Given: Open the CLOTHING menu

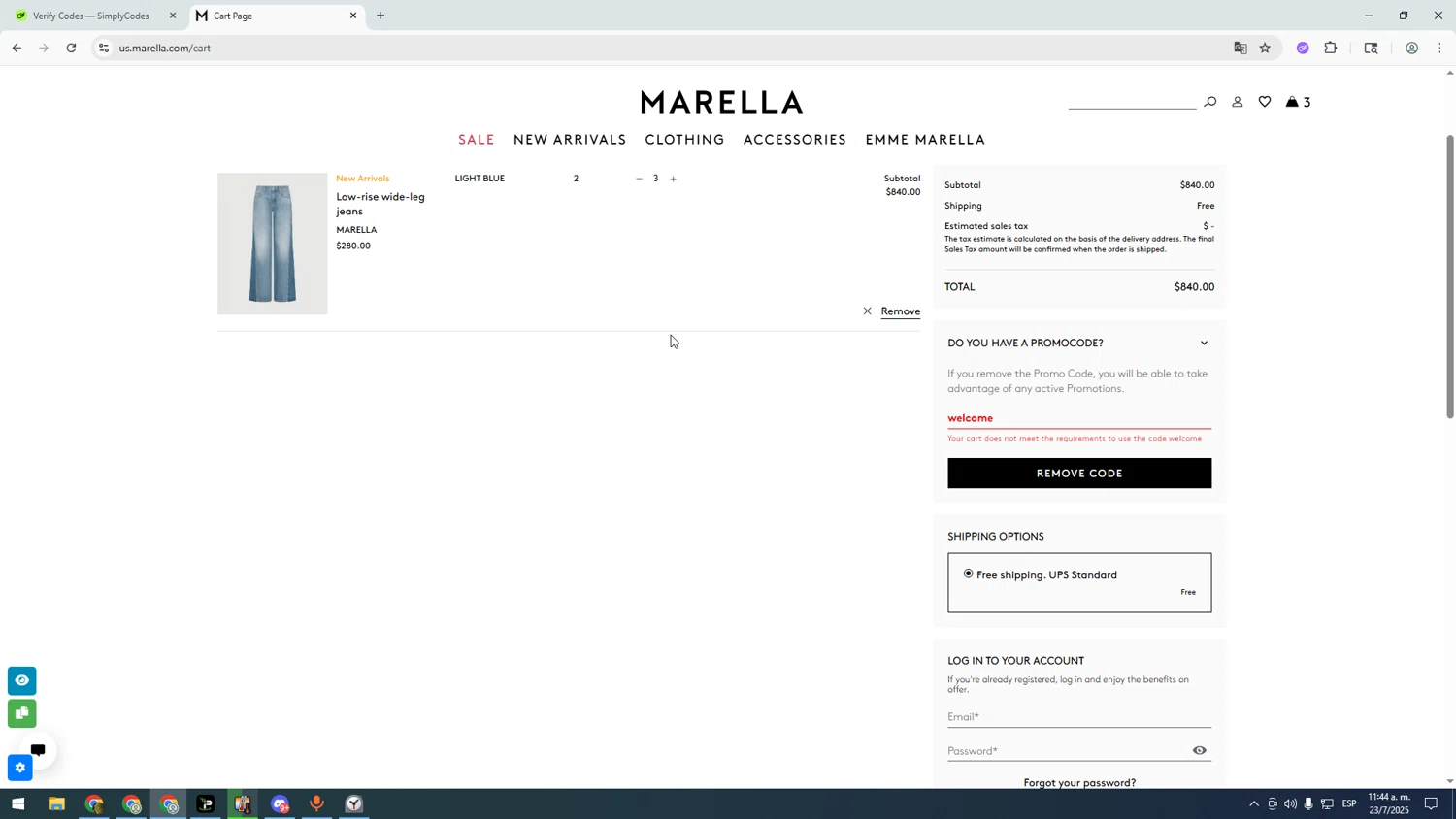Looking at the screenshot, I should pos(684,140).
